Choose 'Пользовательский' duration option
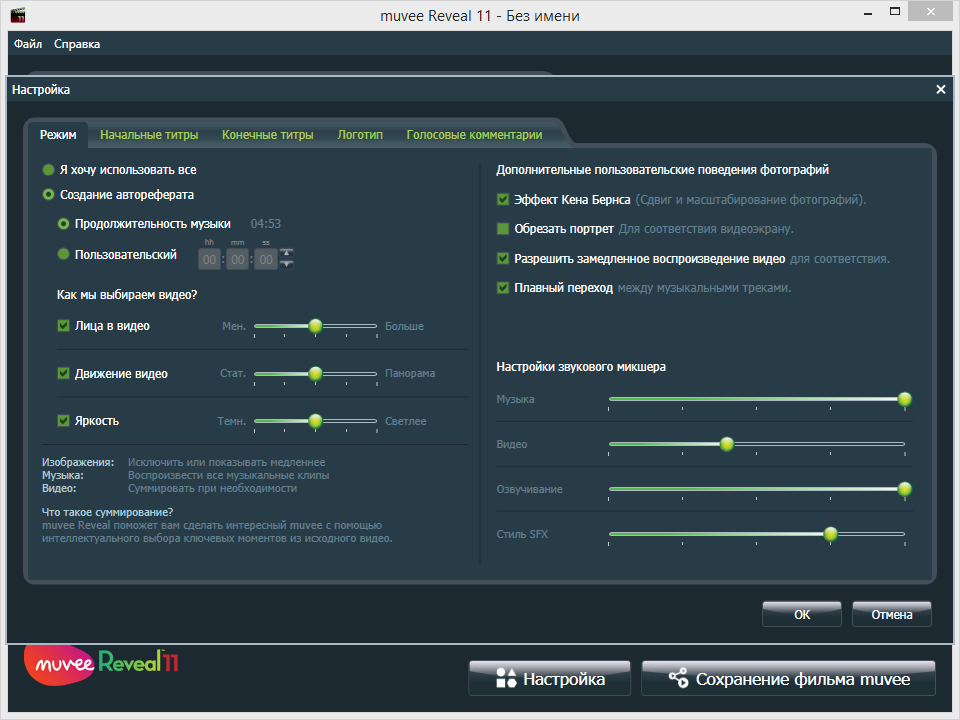Screen dimensions: 960x720 pos(65,255)
